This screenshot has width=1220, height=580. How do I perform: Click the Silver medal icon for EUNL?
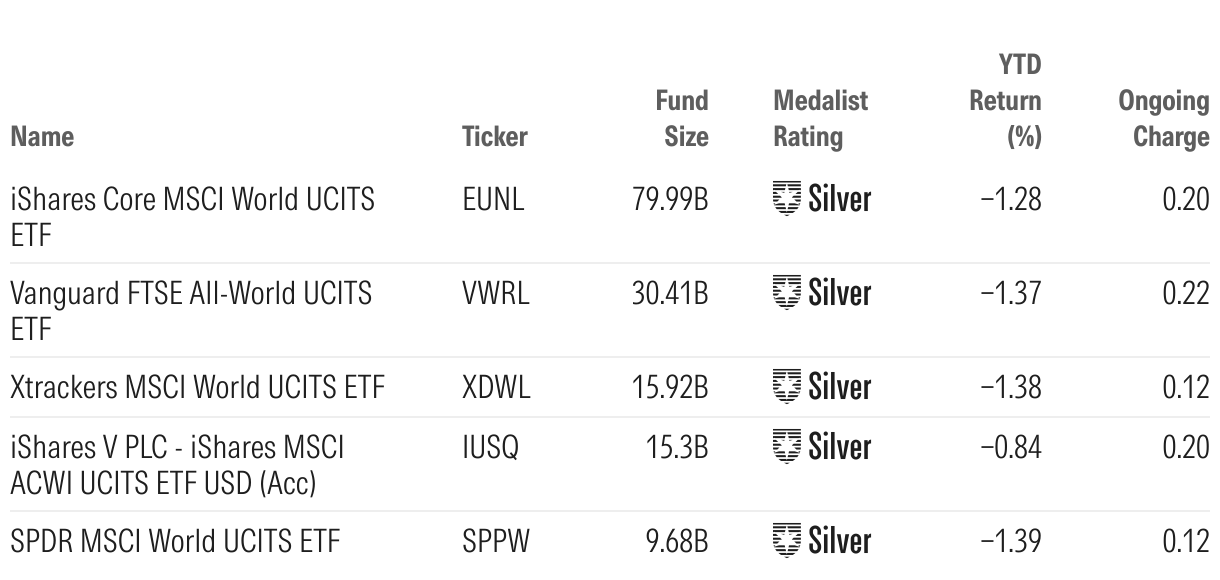(787, 200)
